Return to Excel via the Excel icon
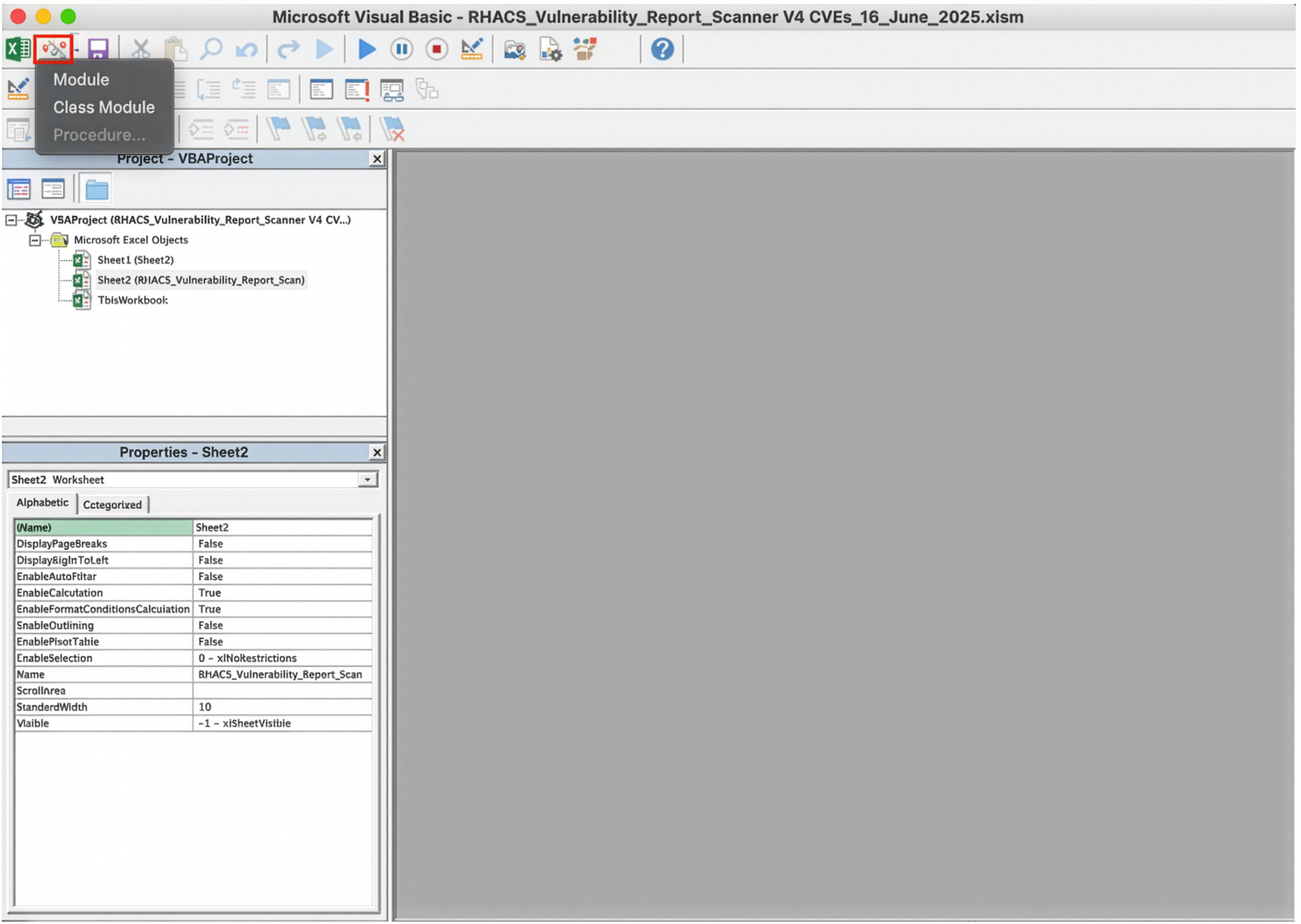The height and width of the screenshot is (924, 1301). 18,49
